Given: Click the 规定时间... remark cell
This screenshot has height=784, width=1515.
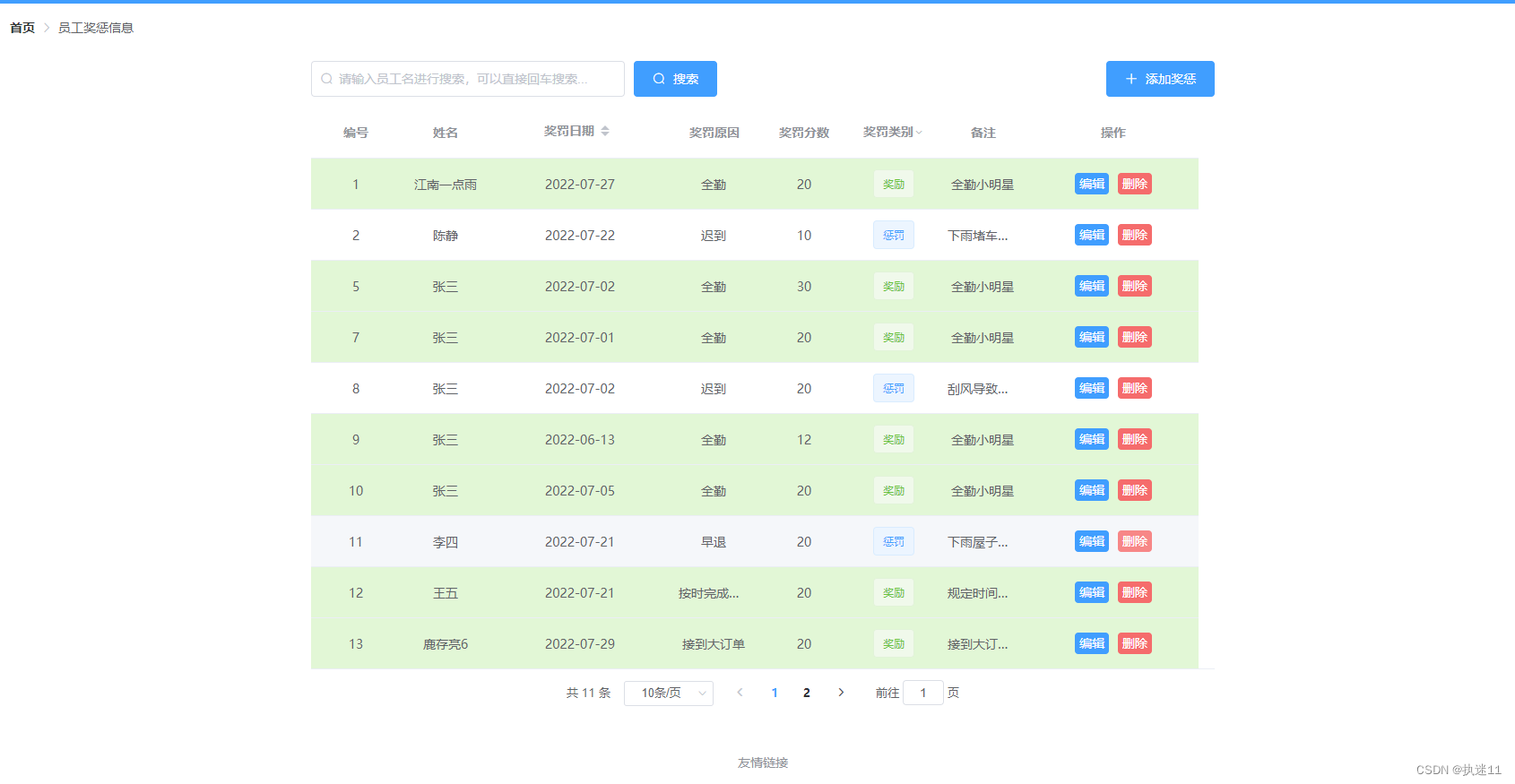Looking at the screenshot, I should click(x=978, y=593).
